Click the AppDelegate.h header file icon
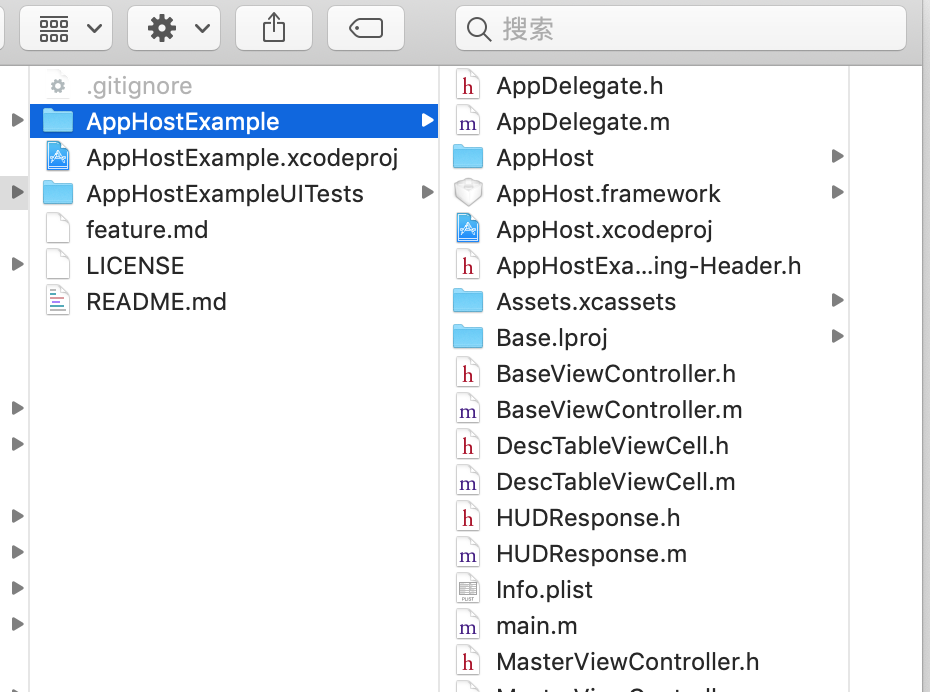Viewport: 930px width, 692px height. pyautogui.click(x=467, y=86)
